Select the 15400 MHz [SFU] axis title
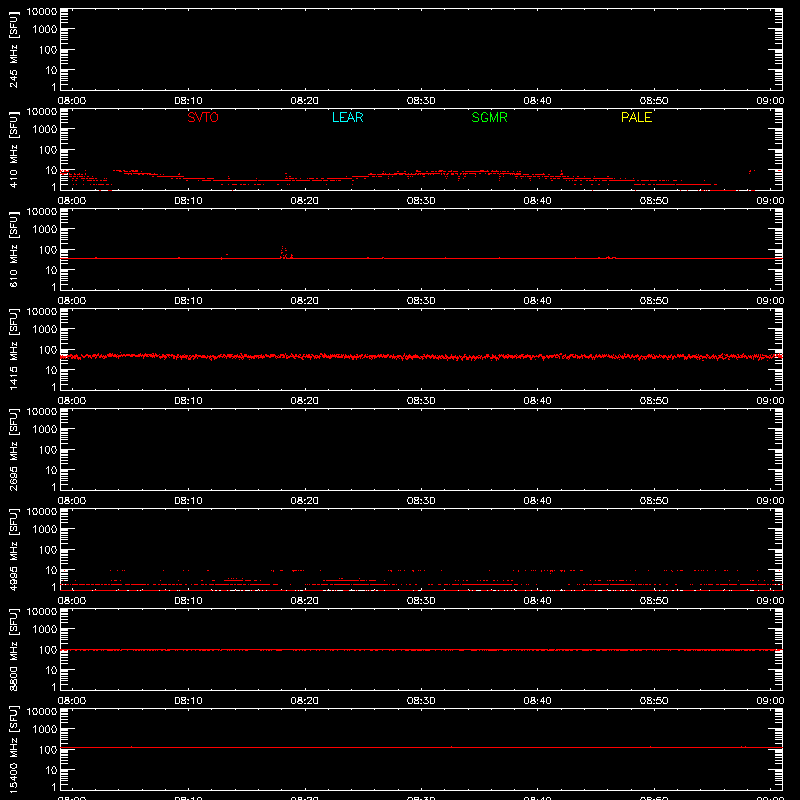Image resolution: width=800 pixels, height=800 pixels. tap(13, 749)
